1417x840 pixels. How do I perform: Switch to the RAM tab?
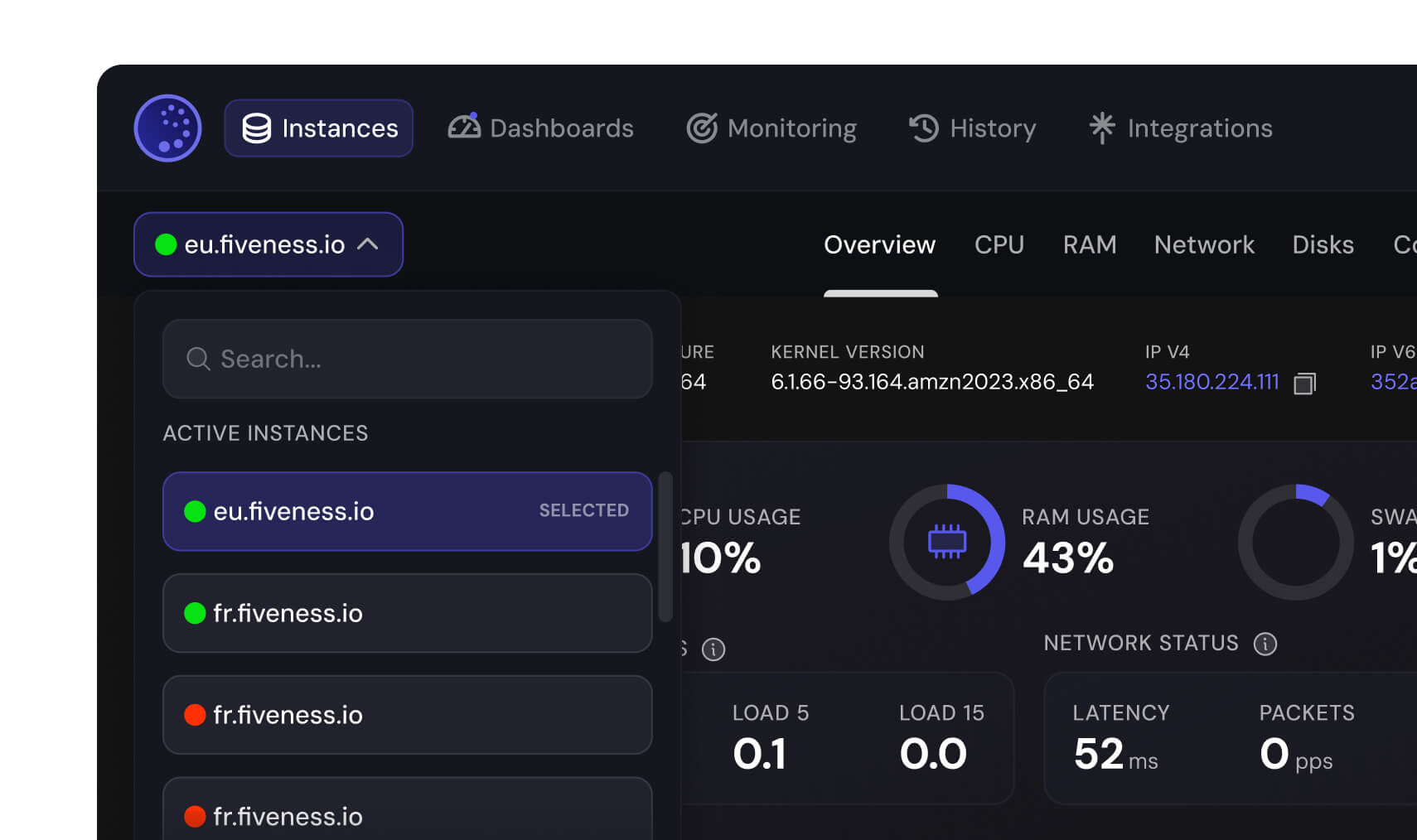click(1090, 244)
